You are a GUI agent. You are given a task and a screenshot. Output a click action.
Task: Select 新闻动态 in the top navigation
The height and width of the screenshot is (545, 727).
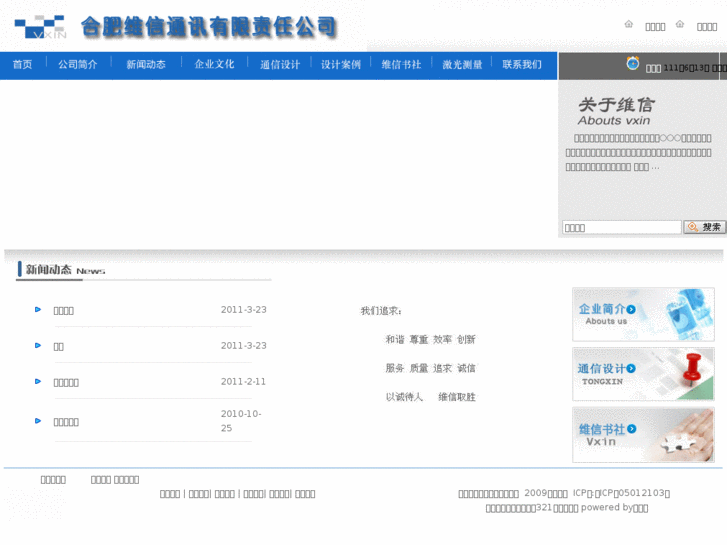146,65
